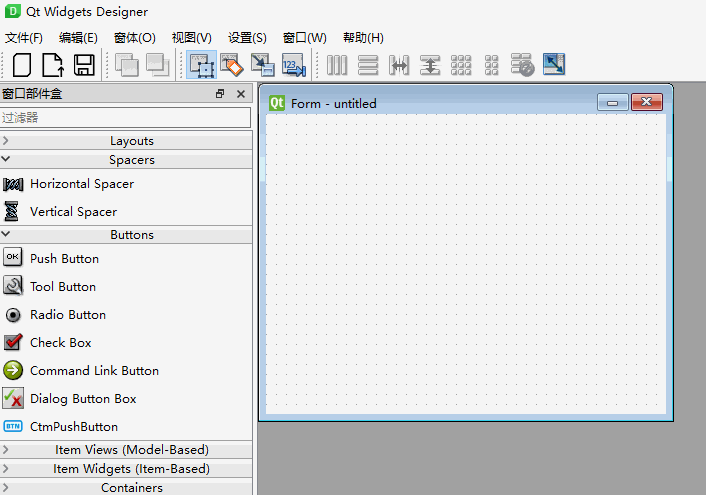The width and height of the screenshot is (706, 495).
Task: Expand the Layouts category
Action: (x=126, y=141)
